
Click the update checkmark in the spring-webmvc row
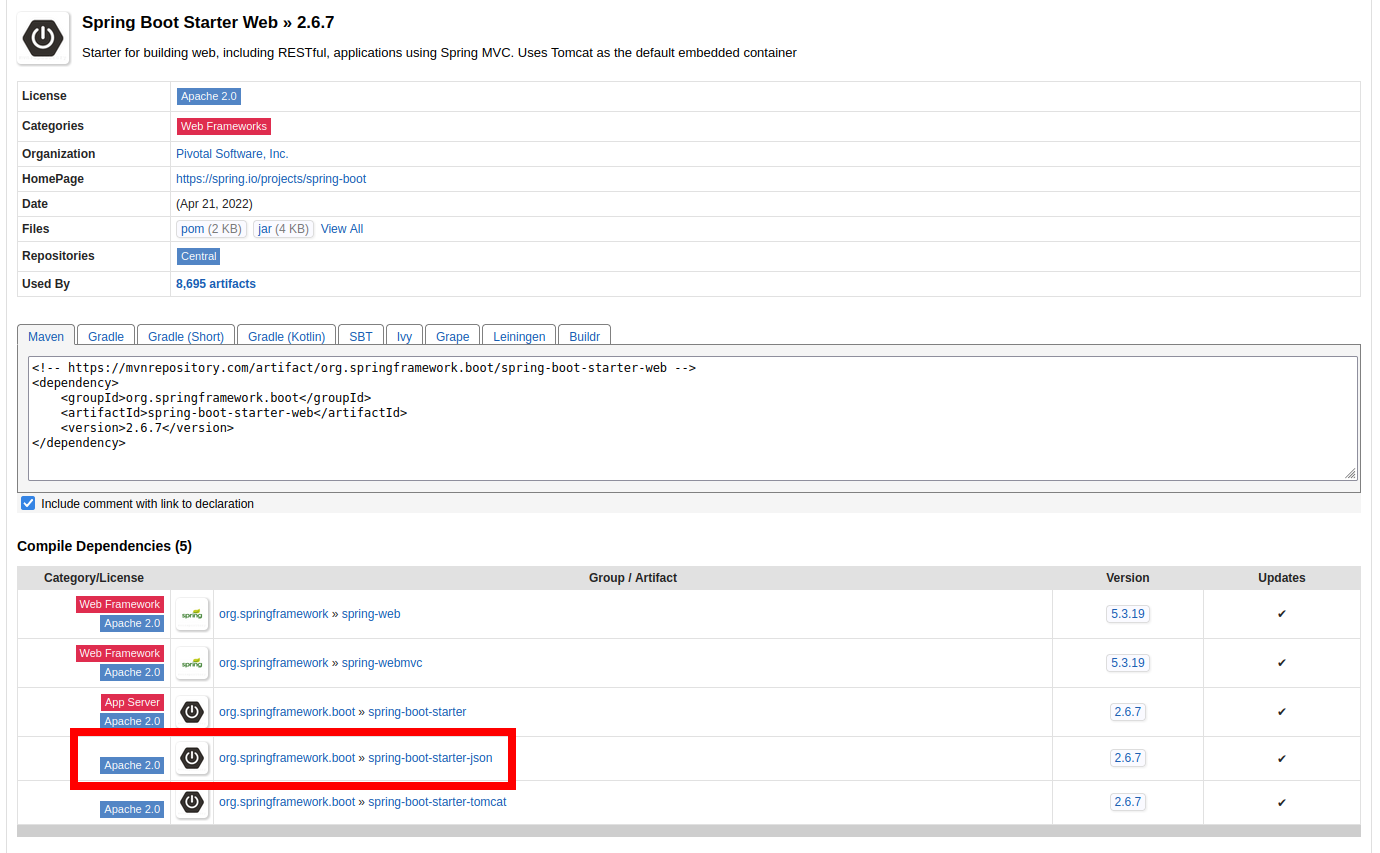1282,663
